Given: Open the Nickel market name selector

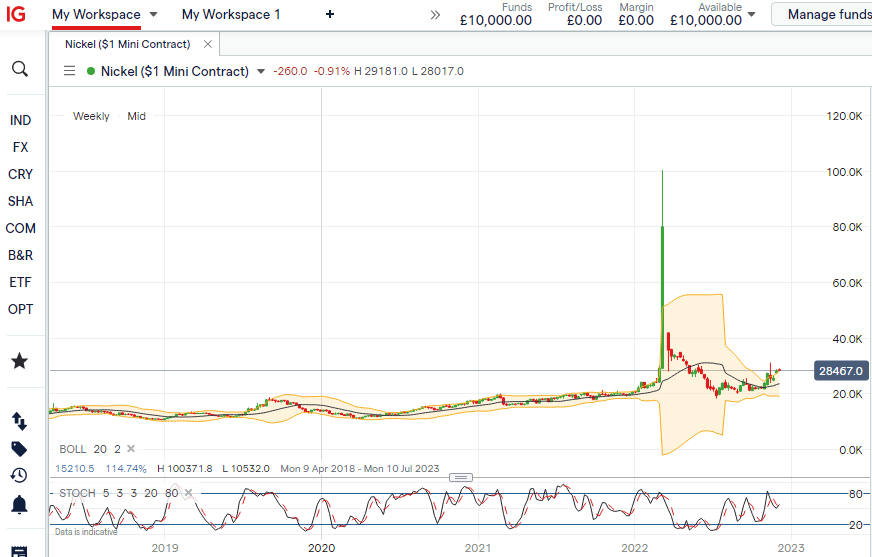Looking at the screenshot, I should tap(175, 71).
